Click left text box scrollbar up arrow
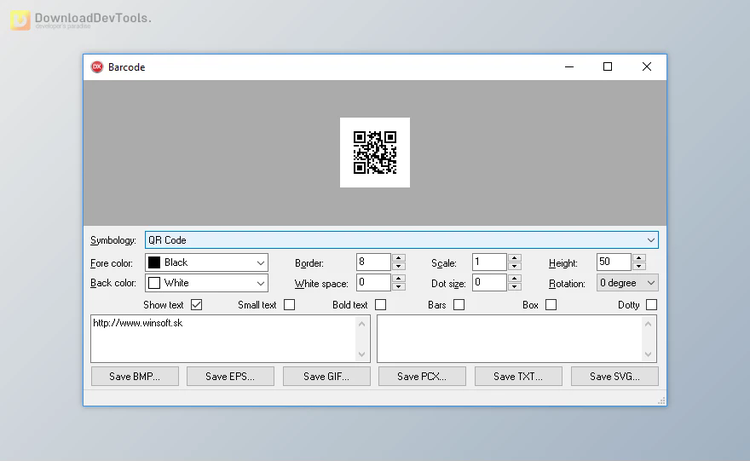This screenshot has height=461, width=750. click(x=362, y=324)
